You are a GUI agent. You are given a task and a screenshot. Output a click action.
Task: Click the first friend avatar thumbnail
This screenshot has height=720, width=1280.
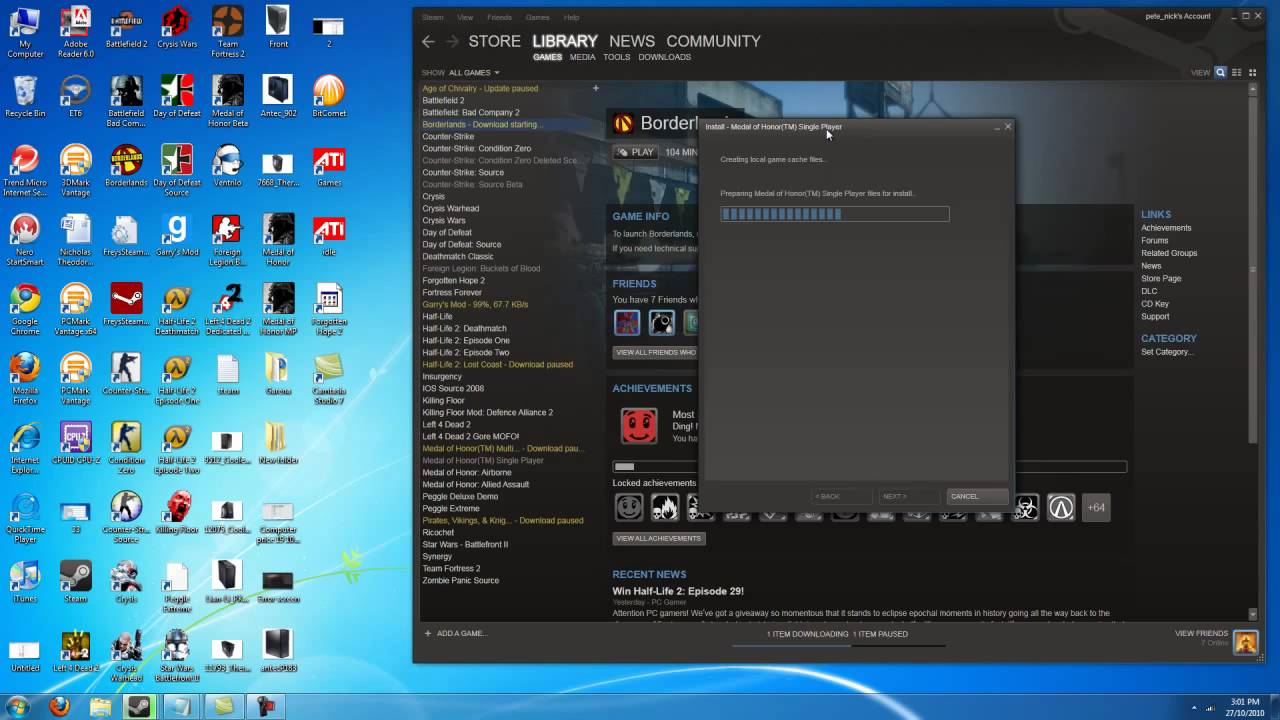(x=627, y=322)
